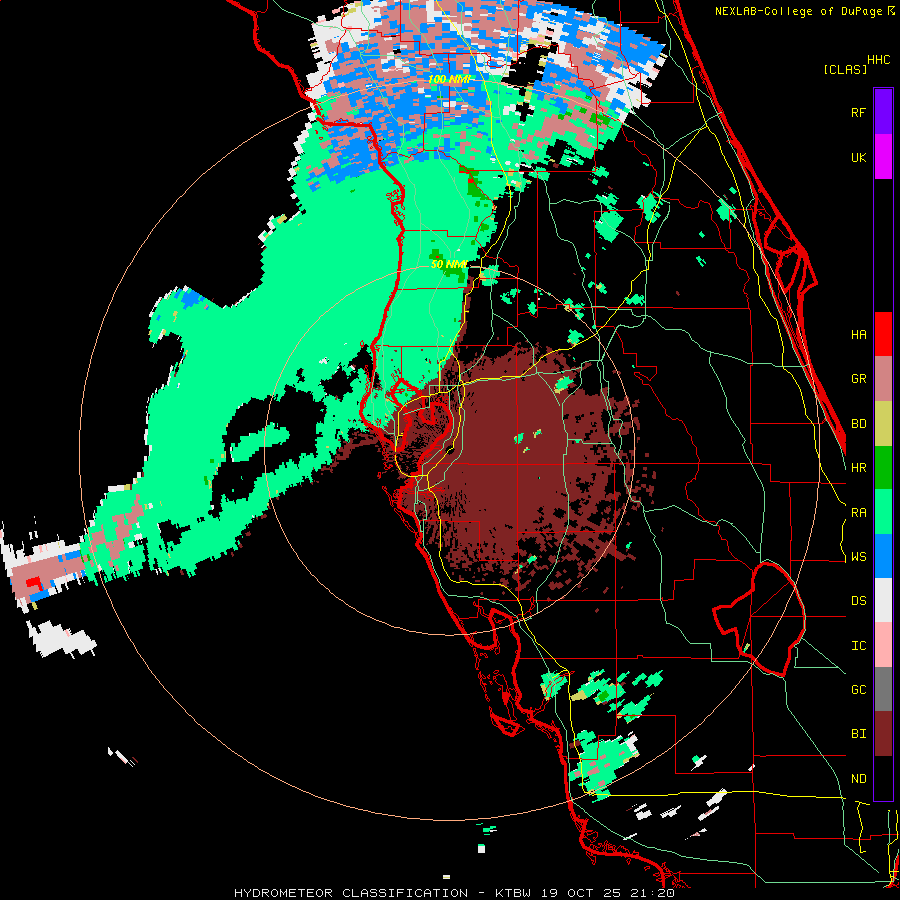Click the blue WS legend swatch
Viewport: 900px width, 900px height.
[883, 556]
